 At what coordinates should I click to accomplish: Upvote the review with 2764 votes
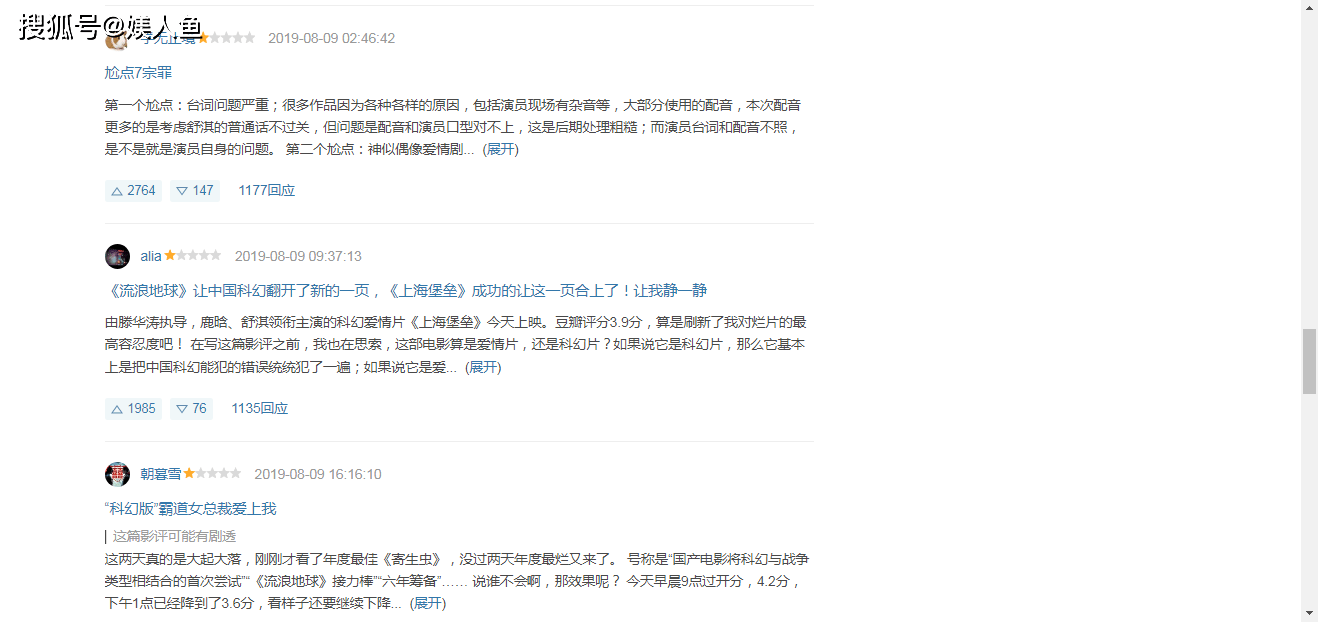click(133, 190)
